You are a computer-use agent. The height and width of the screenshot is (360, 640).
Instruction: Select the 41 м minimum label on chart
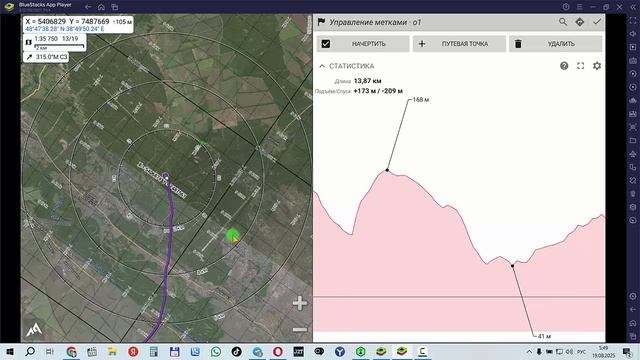tap(544, 336)
